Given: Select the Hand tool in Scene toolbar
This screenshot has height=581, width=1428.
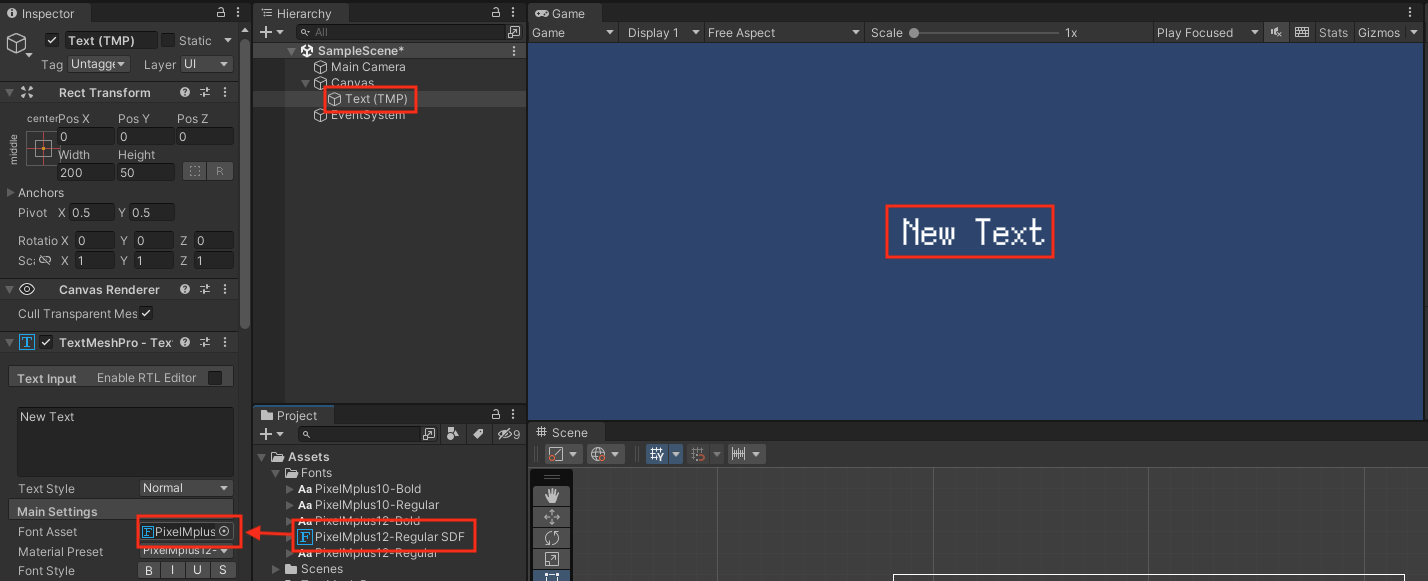Looking at the screenshot, I should pos(552,495).
